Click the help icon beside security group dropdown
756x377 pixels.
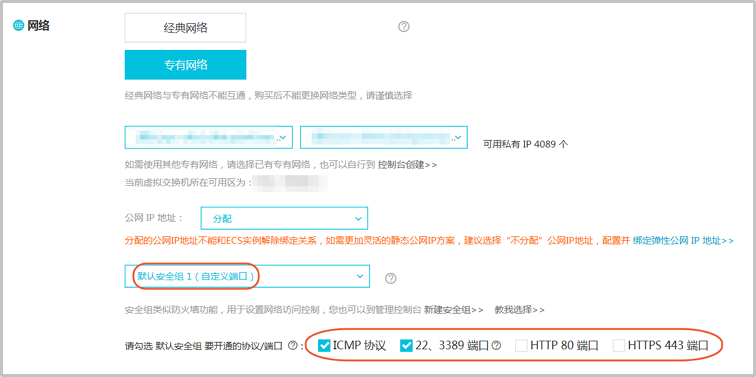[x=391, y=278]
